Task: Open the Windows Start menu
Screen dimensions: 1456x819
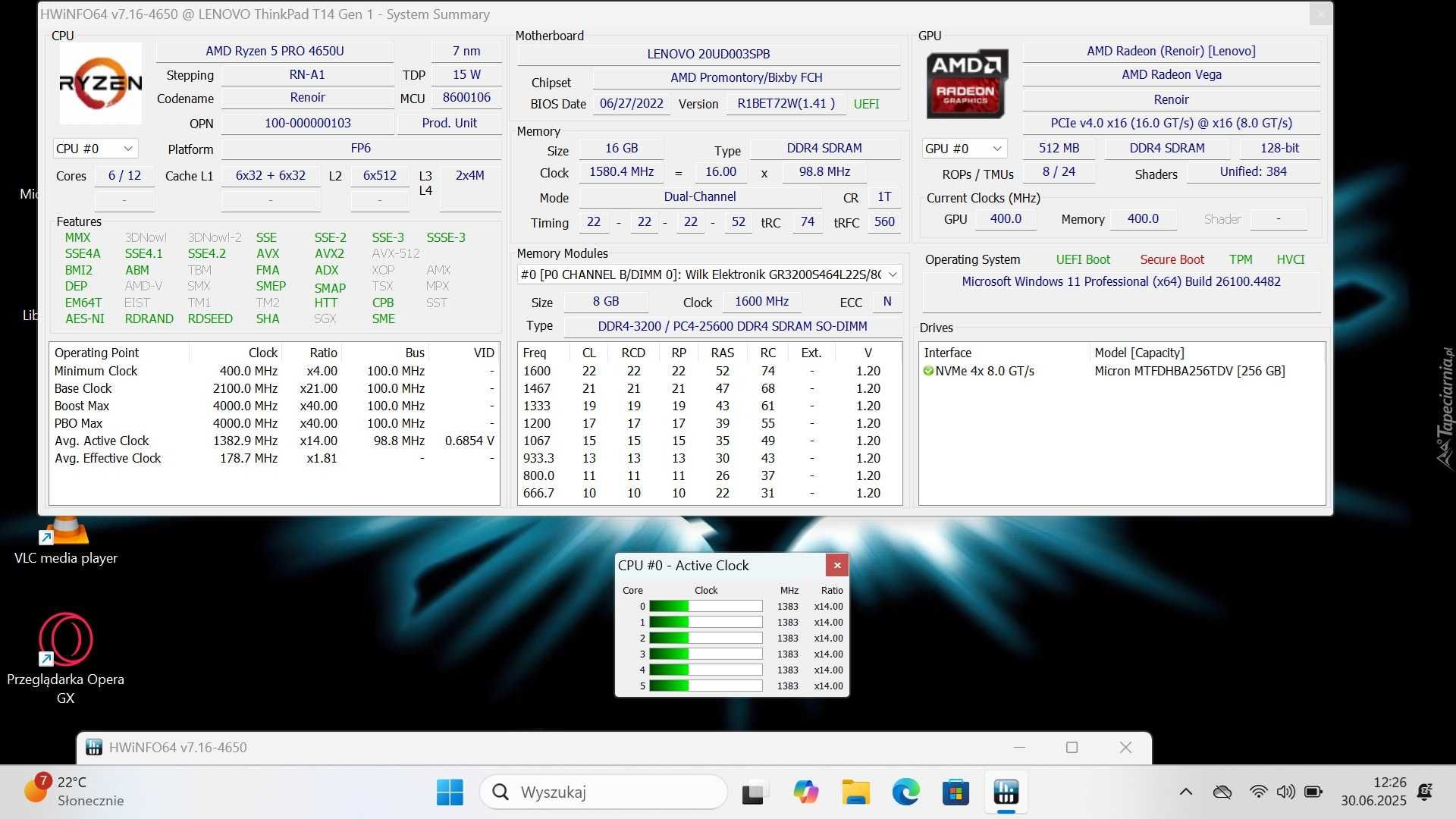Action: (450, 792)
